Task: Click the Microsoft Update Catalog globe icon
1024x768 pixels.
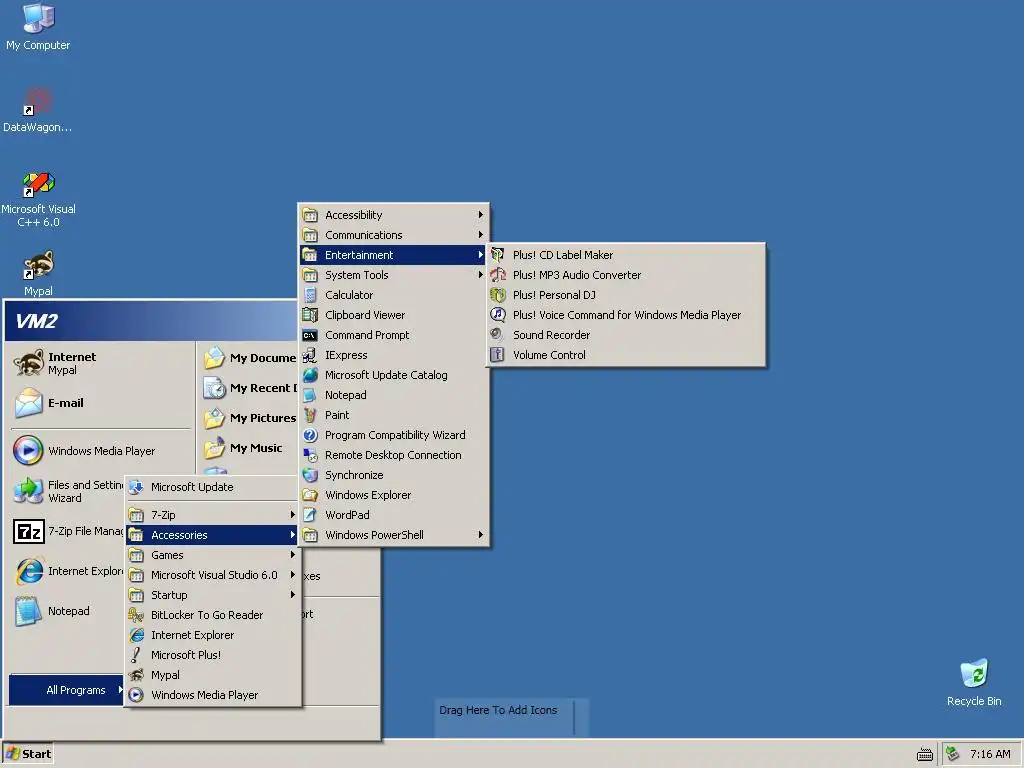Action: (310, 375)
